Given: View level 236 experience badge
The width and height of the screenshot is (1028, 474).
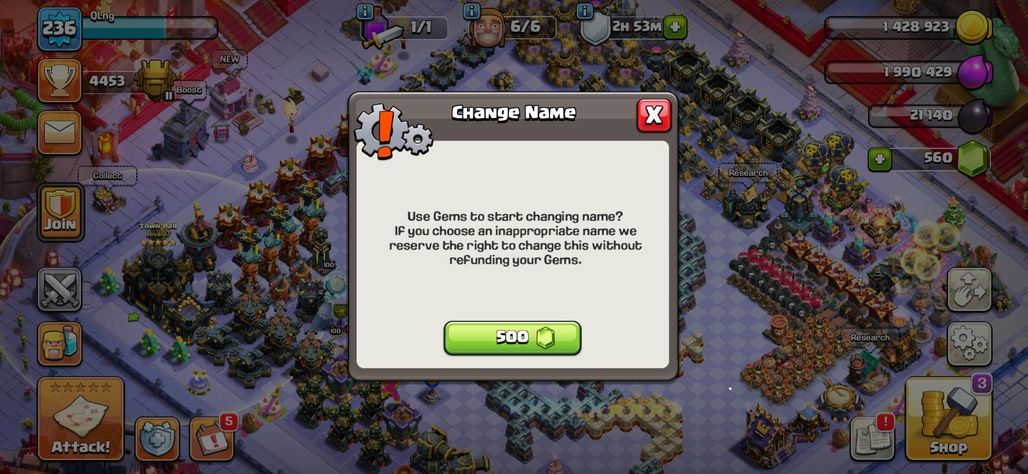Looking at the screenshot, I should click(60, 28).
